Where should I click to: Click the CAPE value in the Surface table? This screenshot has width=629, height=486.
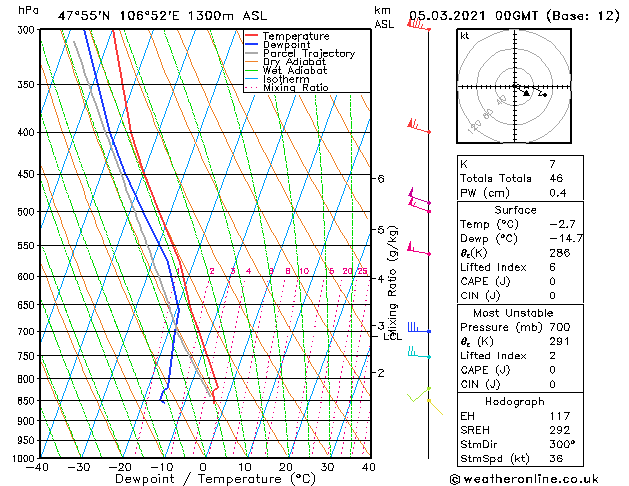(x=552, y=281)
